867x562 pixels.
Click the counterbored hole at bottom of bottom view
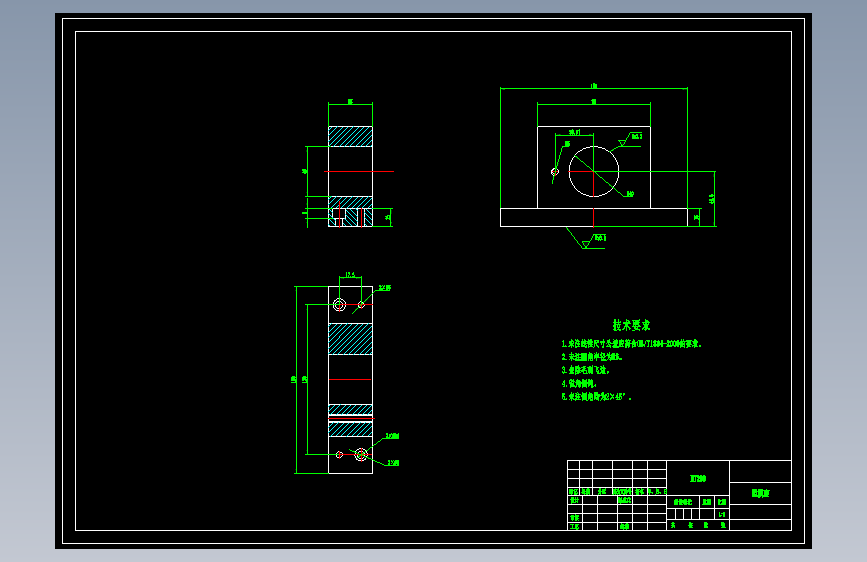(361, 455)
